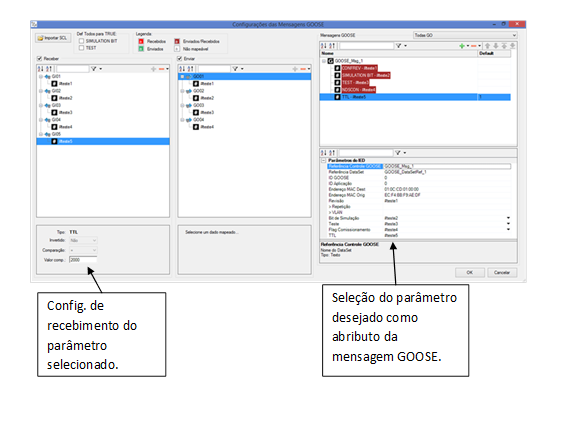
Task: Toggle the Receber checkbox
Action: [x=39, y=59]
